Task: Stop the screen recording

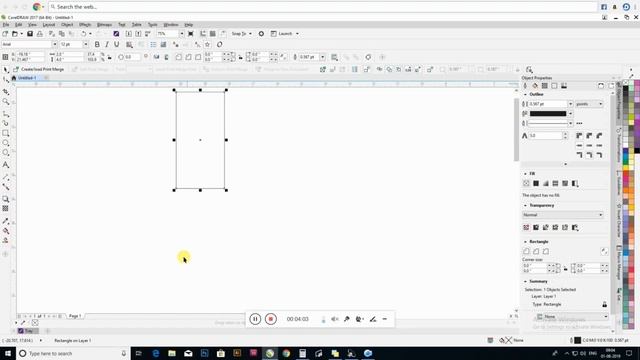Action: click(x=271, y=319)
